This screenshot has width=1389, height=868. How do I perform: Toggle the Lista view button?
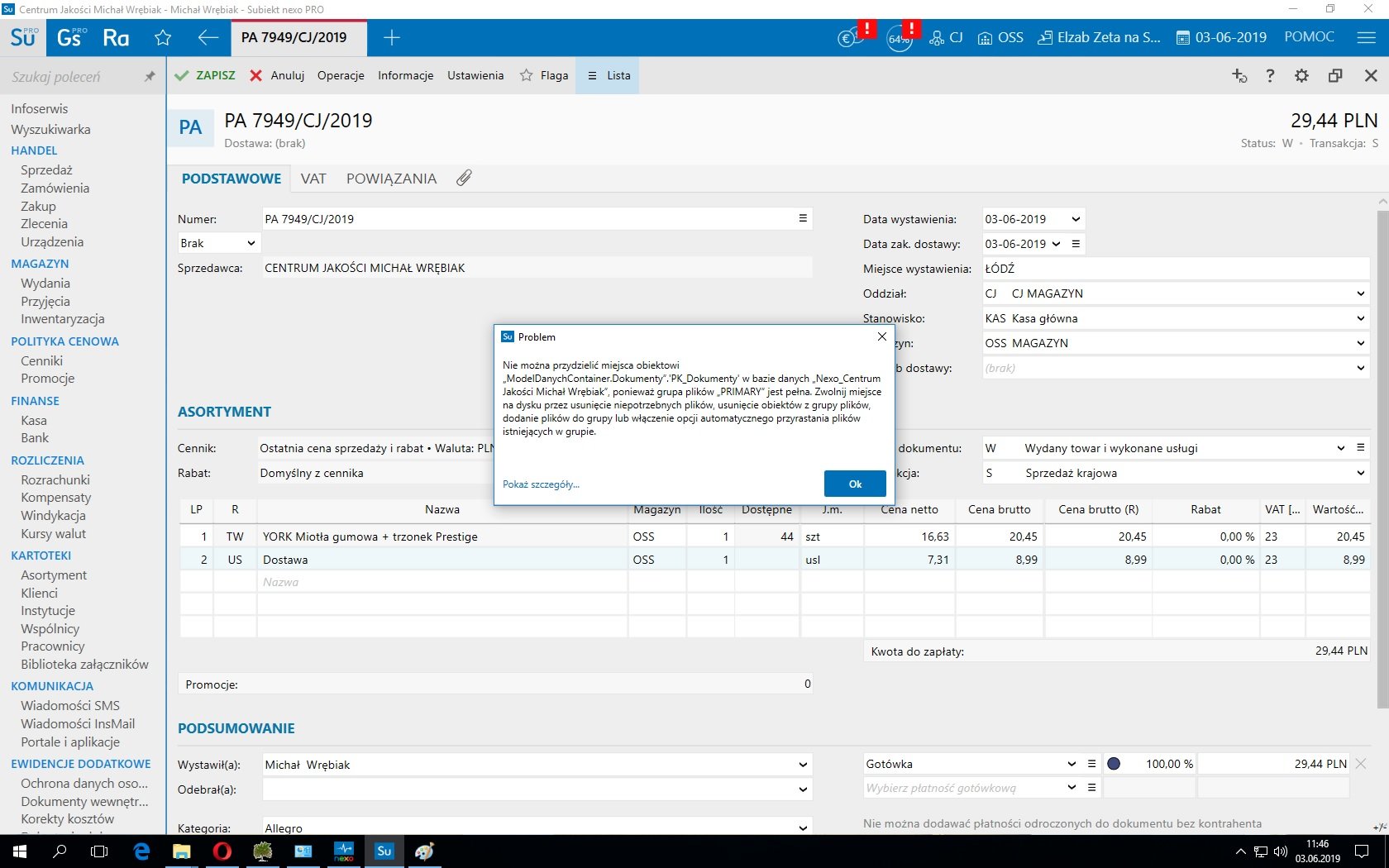[x=609, y=75]
